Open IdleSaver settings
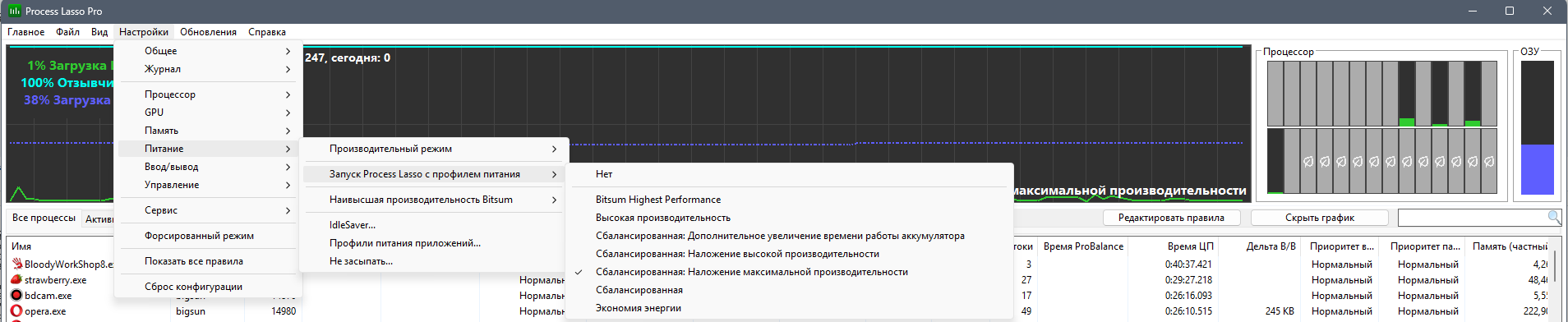 434,225
